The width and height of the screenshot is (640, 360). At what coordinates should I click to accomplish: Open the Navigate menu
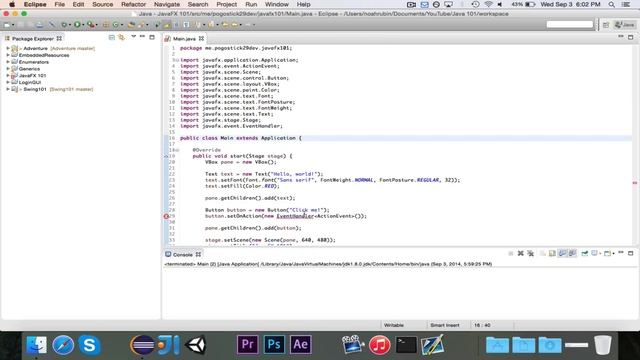[167, 4]
